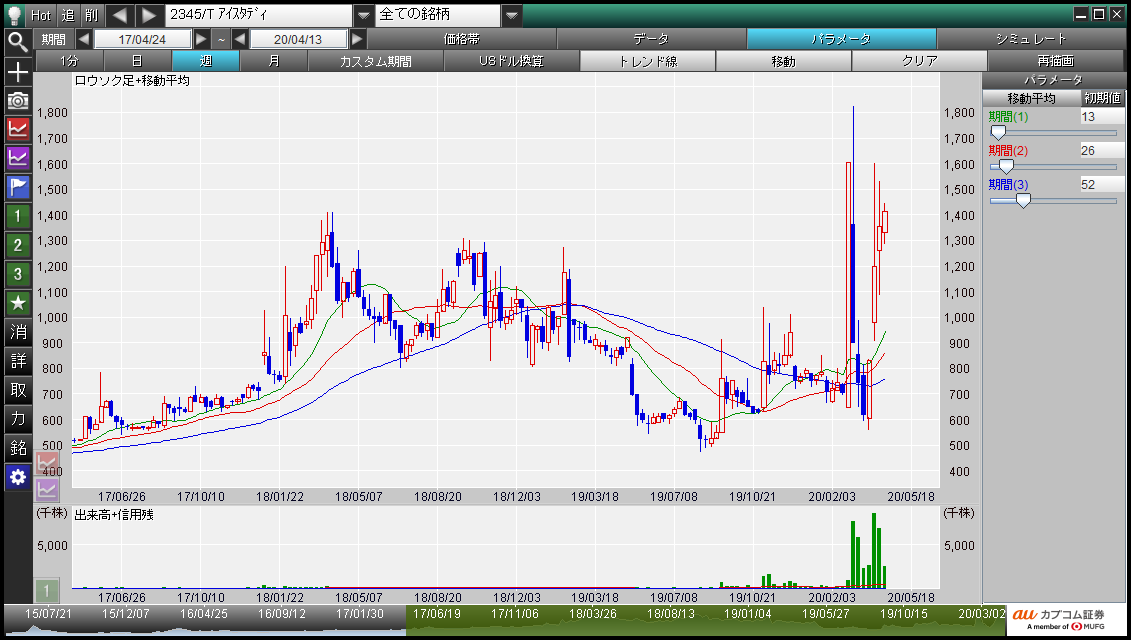This screenshot has width=1131, height=640.
Task: Switch to the データ tab
Action: (x=651, y=39)
